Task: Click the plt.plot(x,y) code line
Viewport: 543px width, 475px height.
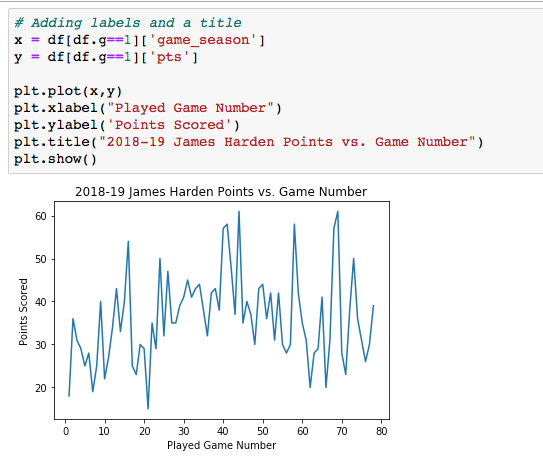Action: tap(68, 91)
